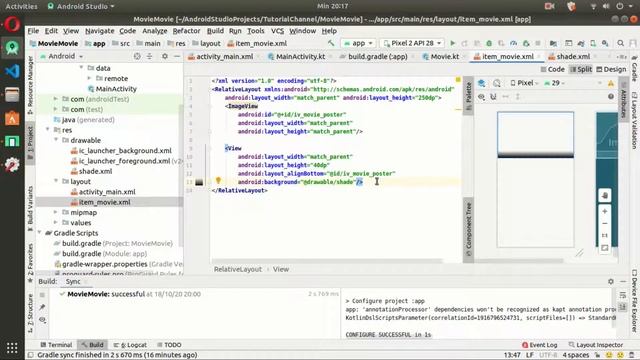Click zoom to fit screen icon

604,248
